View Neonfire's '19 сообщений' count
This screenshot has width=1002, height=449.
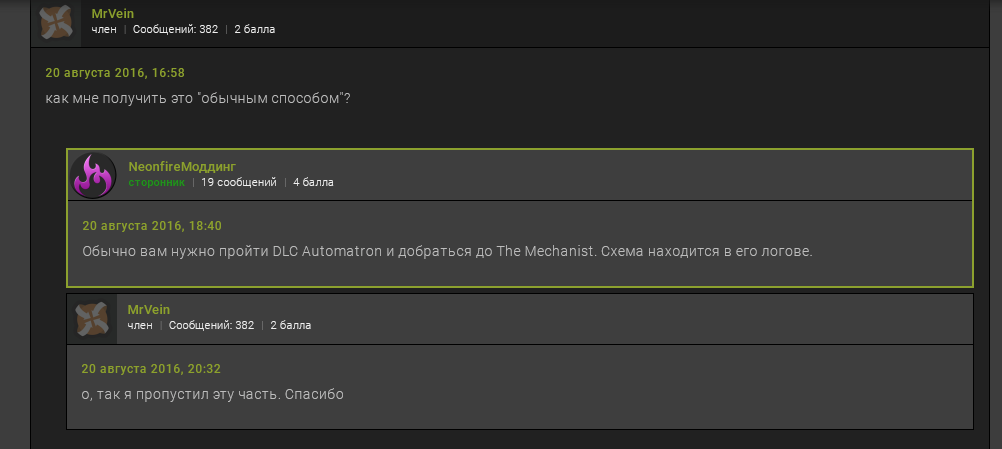(238, 183)
